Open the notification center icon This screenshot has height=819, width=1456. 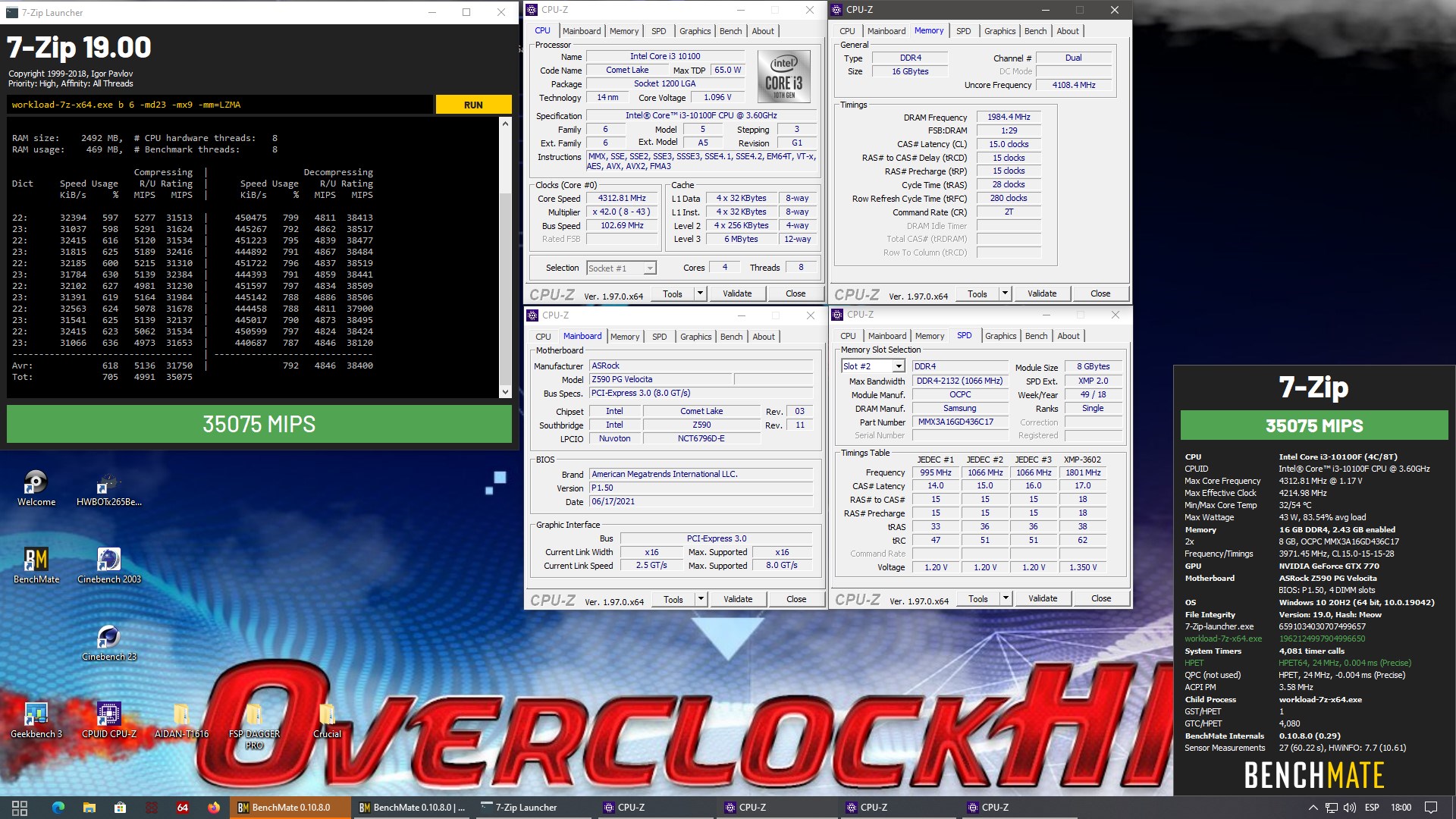[1431, 808]
